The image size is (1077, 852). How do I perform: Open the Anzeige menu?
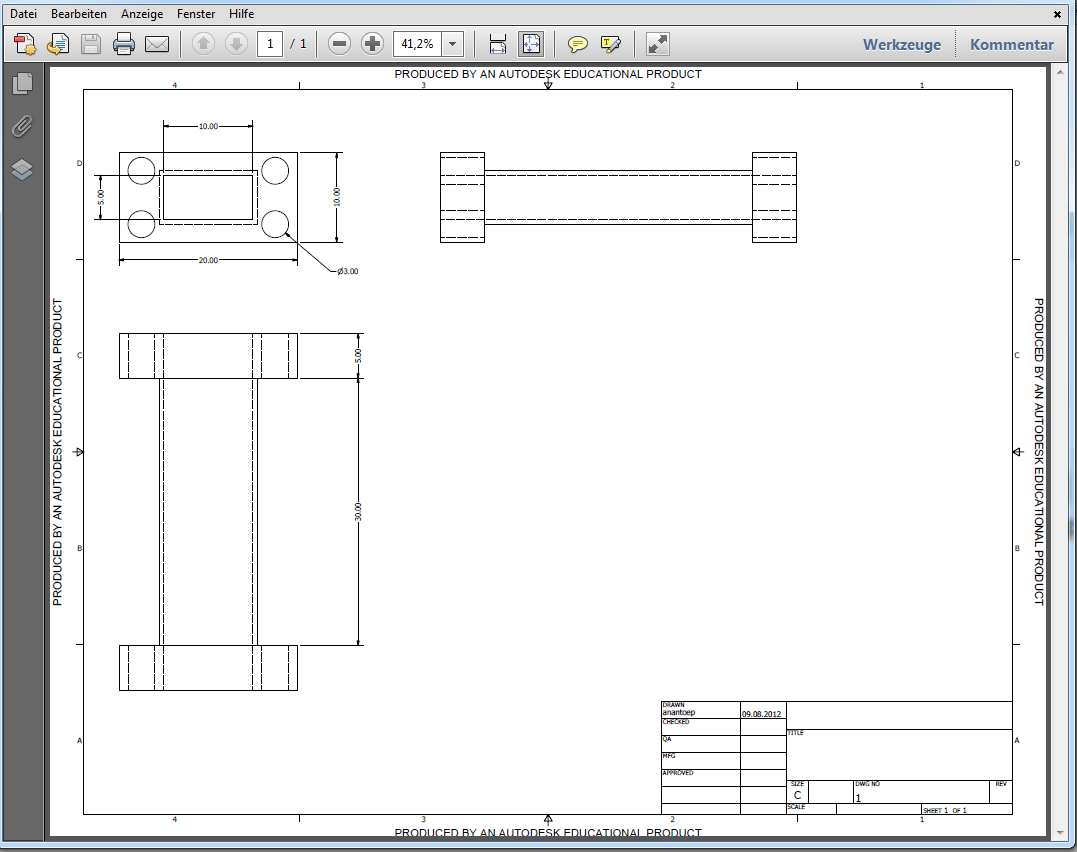click(x=141, y=14)
